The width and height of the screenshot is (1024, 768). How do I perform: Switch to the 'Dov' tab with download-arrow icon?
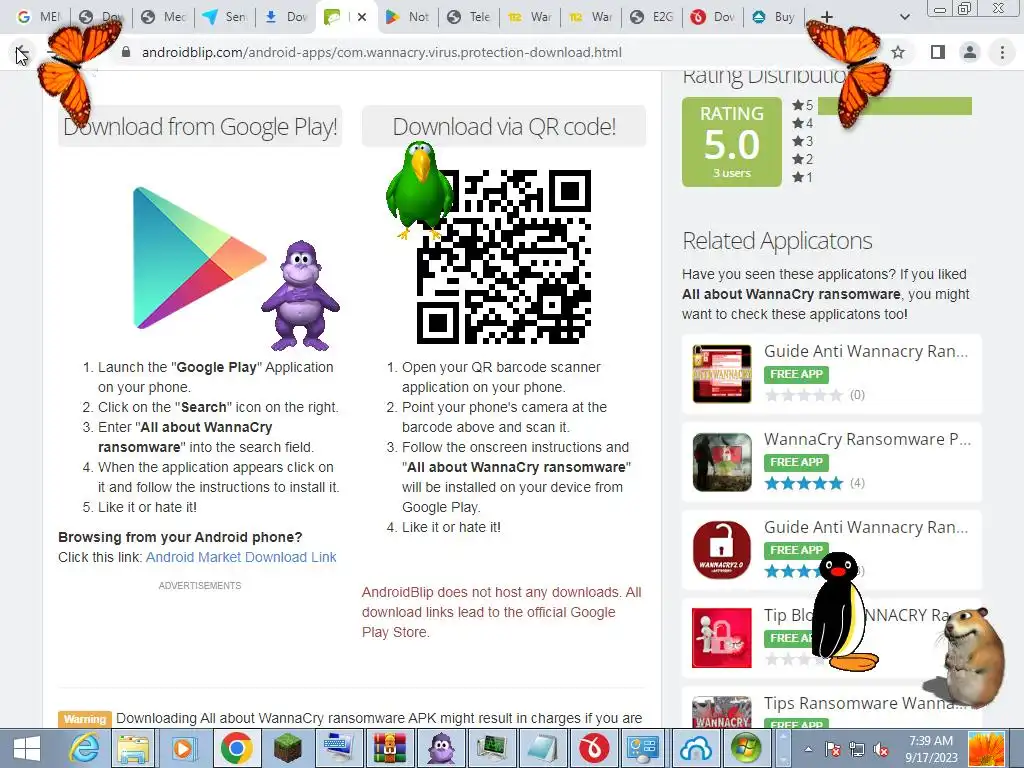point(286,17)
